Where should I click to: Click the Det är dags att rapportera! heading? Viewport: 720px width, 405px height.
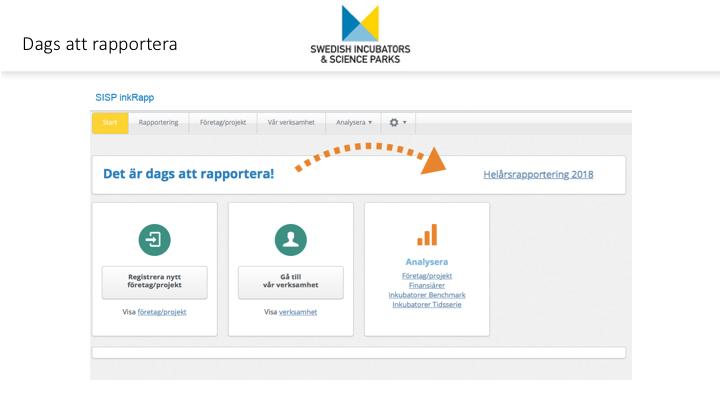(x=188, y=174)
